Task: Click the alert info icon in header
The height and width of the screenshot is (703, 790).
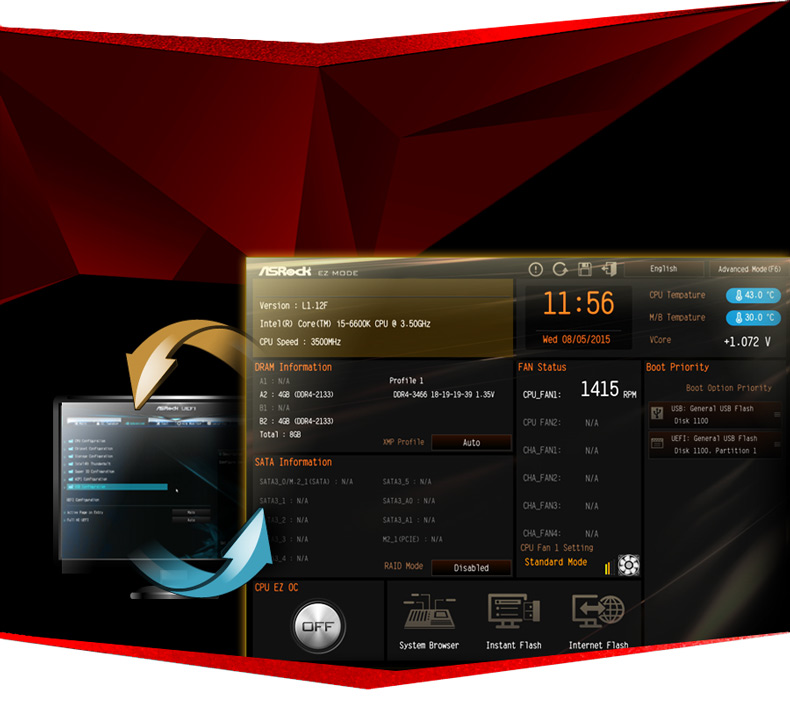Action: tap(535, 269)
